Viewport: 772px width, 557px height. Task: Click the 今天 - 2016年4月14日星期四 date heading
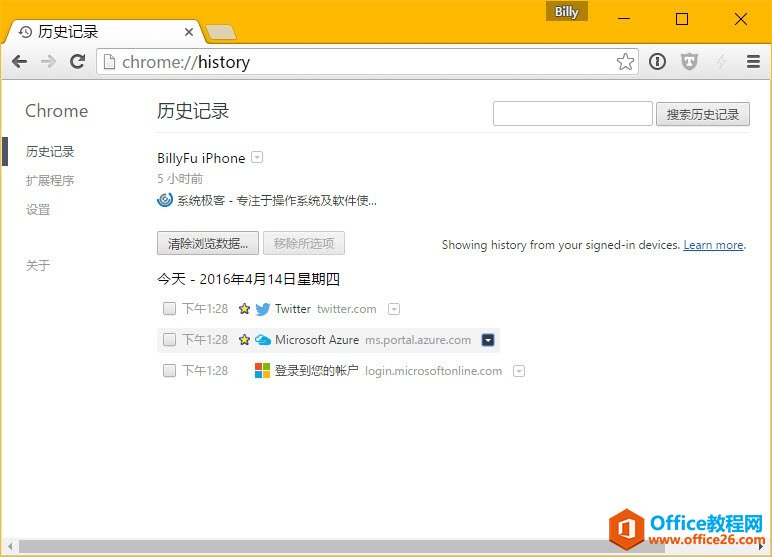[x=249, y=279]
